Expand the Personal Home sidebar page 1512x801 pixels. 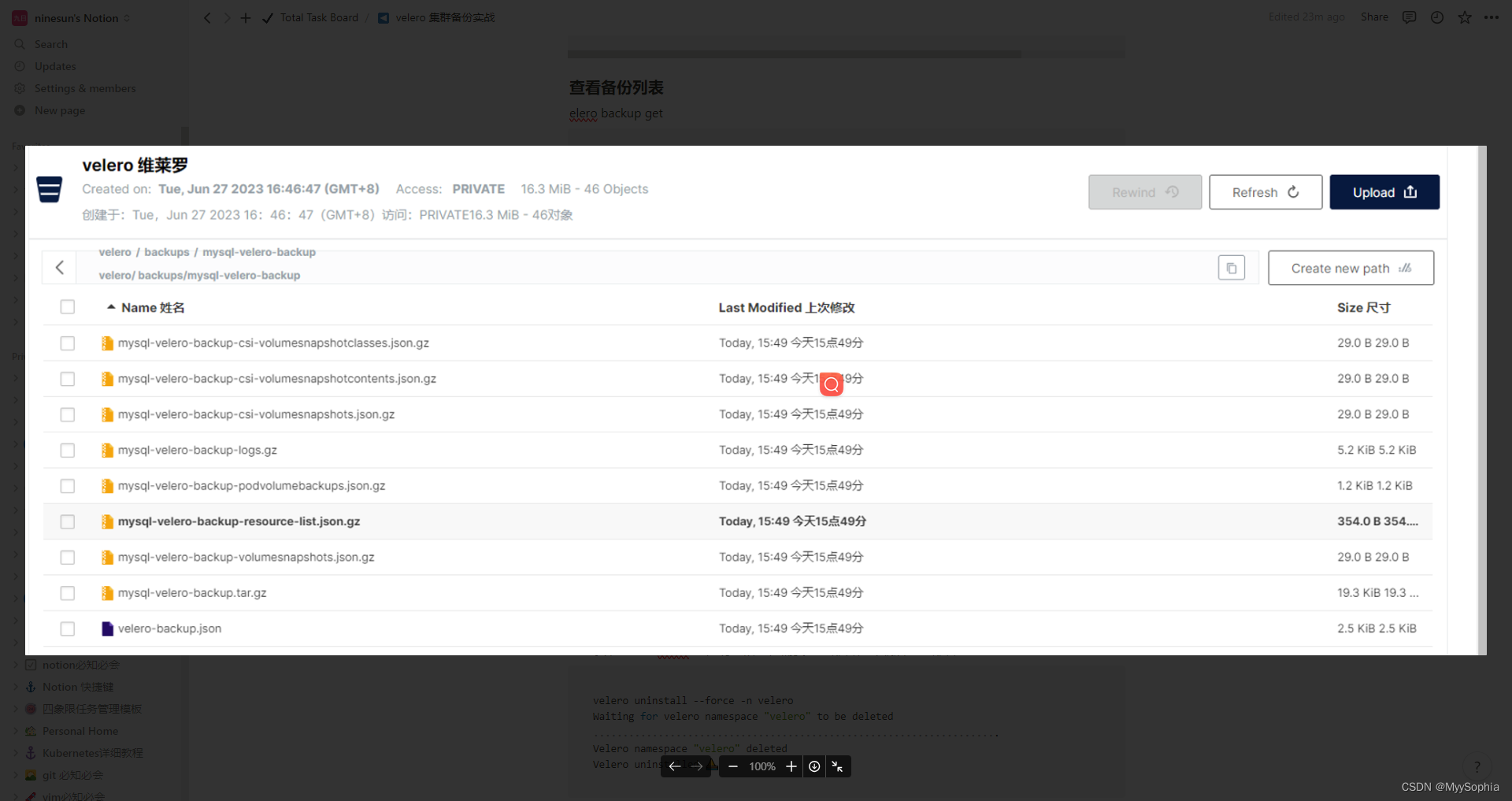tap(15, 731)
